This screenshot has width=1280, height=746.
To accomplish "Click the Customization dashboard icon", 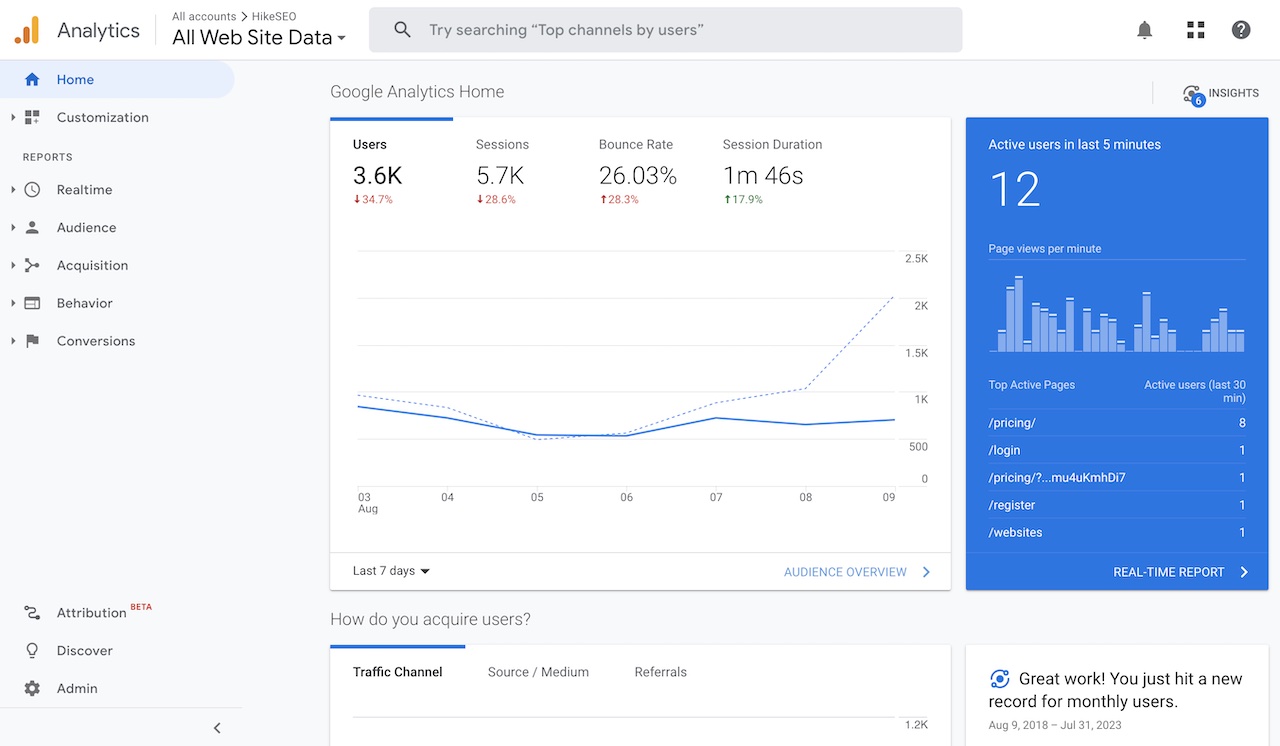I will 32,117.
